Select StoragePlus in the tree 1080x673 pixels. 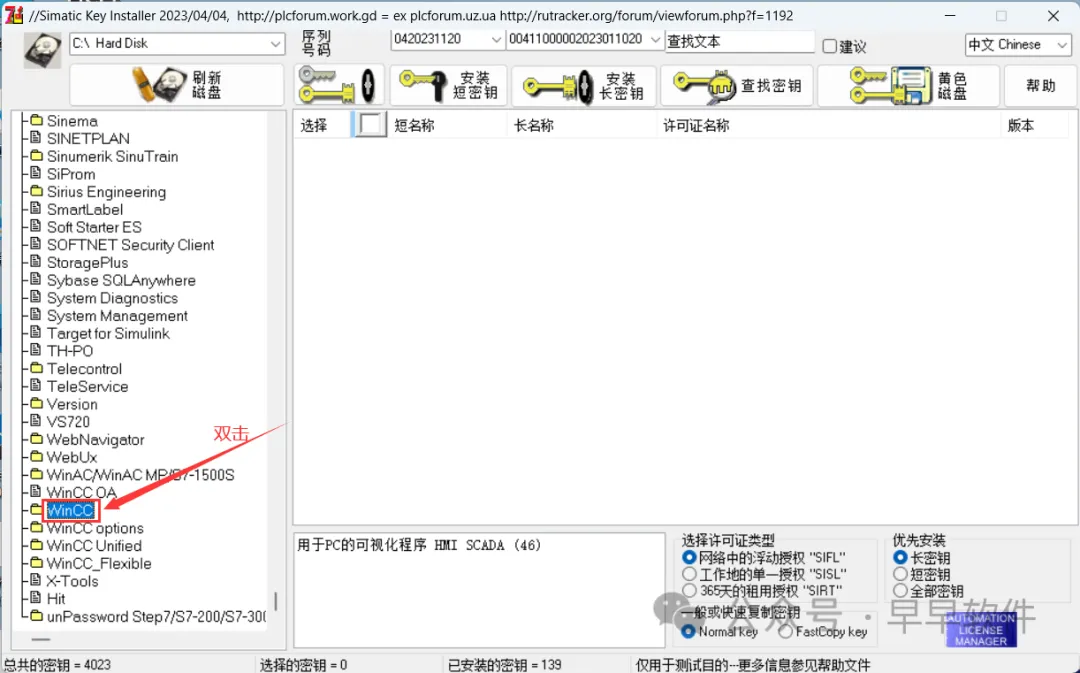click(x=87, y=262)
